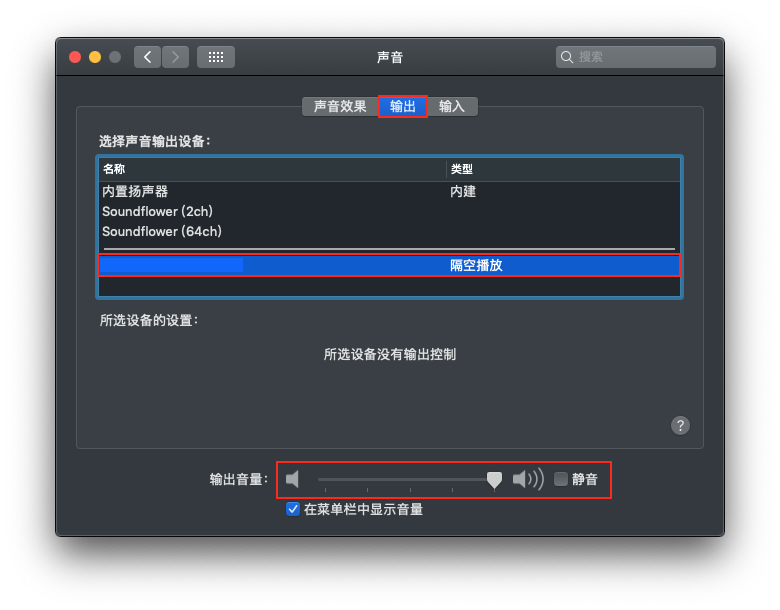Open help with the question mark button
The image size is (780, 610).
[x=680, y=425]
